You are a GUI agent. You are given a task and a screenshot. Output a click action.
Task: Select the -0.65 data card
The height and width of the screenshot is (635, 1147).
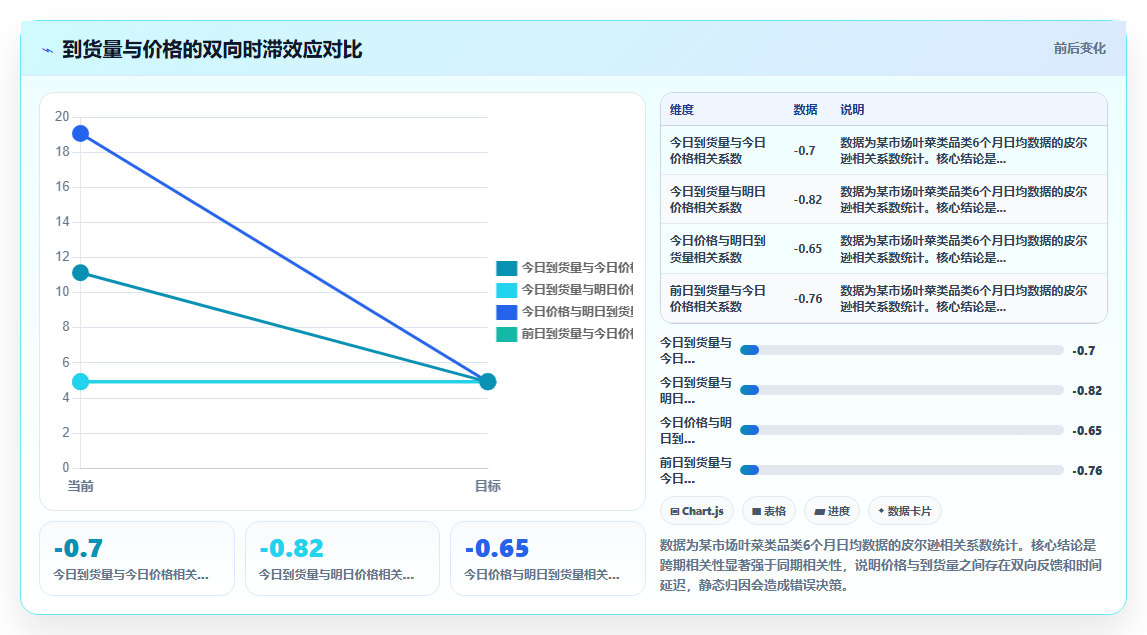click(x=548, y=558)
